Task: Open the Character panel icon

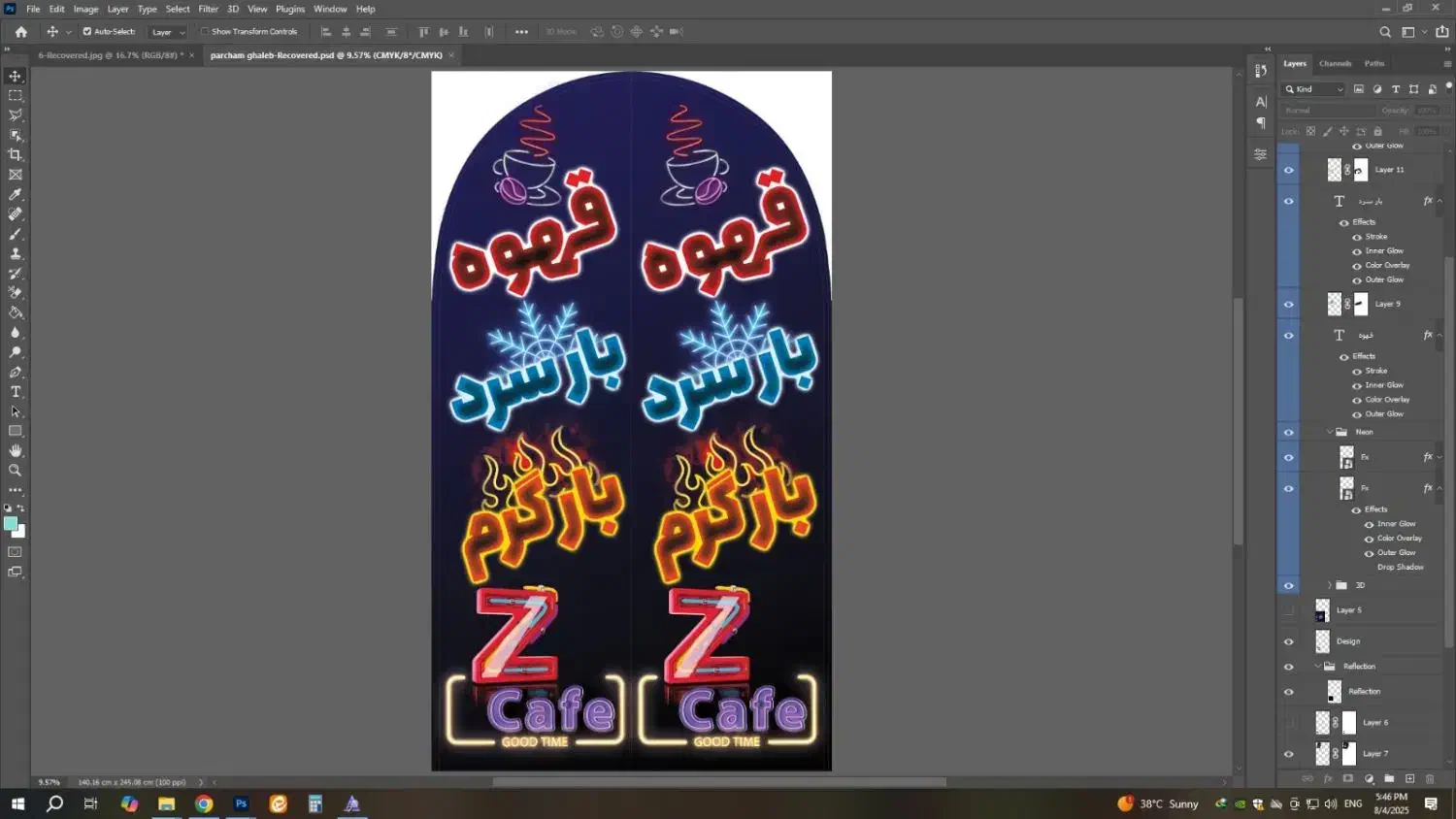Action: (x=1261, y=101)
